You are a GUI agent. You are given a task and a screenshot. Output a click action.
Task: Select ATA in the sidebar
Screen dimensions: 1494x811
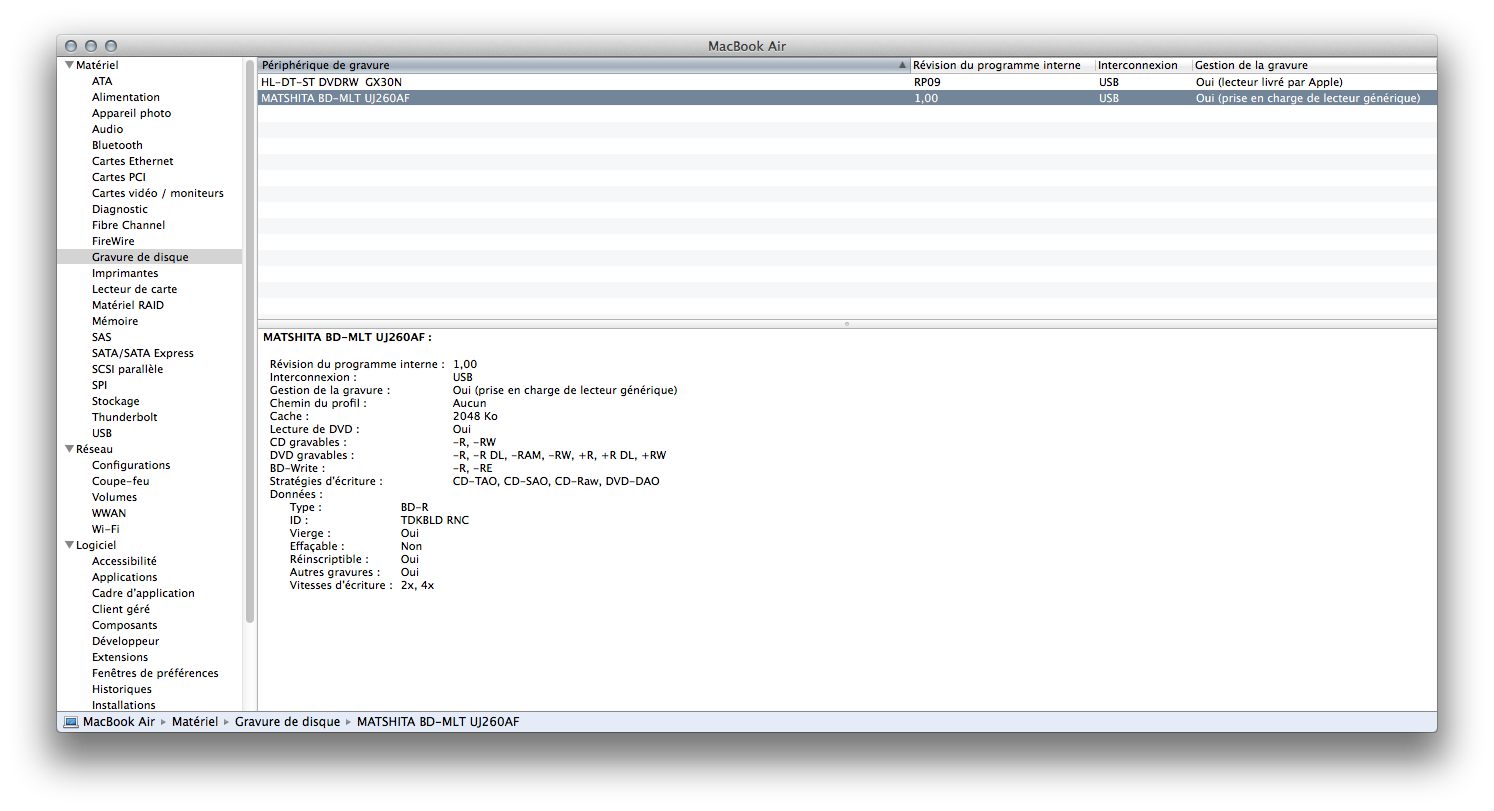pos(102,81)
